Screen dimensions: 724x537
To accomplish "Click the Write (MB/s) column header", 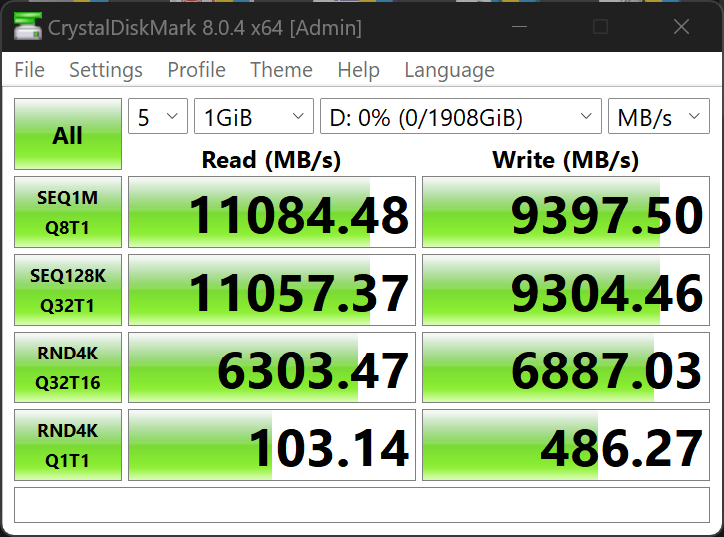I will click(x=566, y=160).
